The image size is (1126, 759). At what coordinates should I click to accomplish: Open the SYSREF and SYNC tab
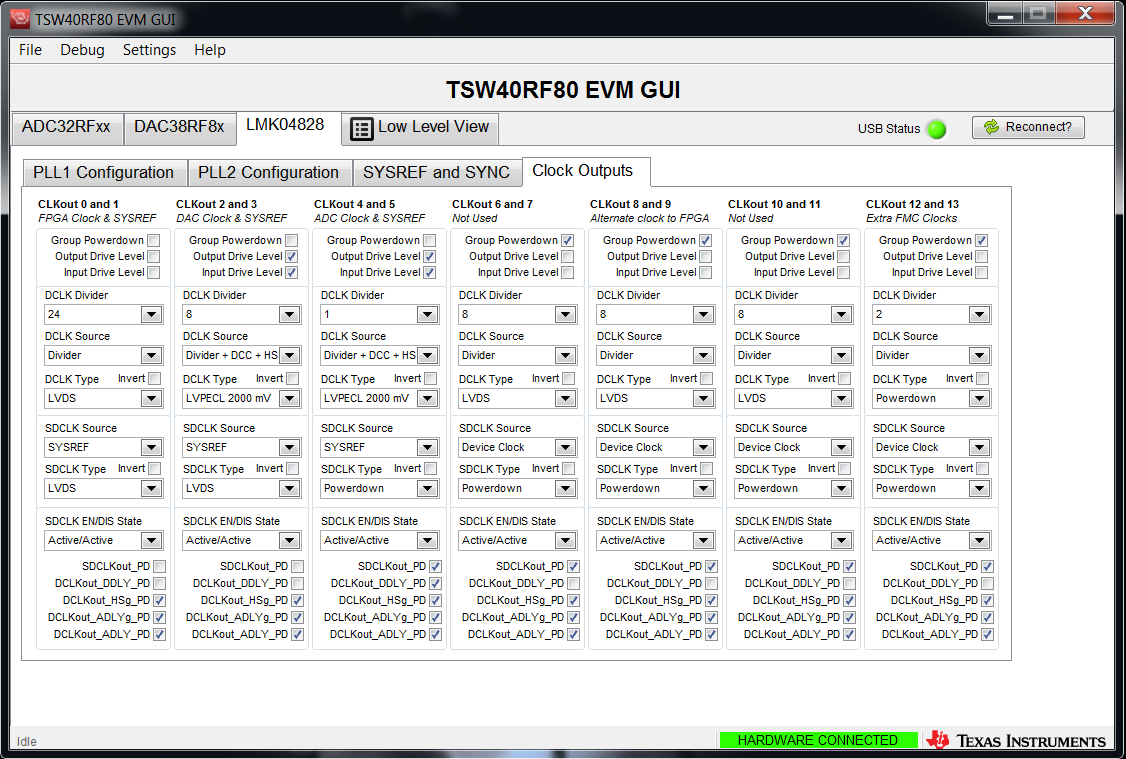tap(437, 172)
